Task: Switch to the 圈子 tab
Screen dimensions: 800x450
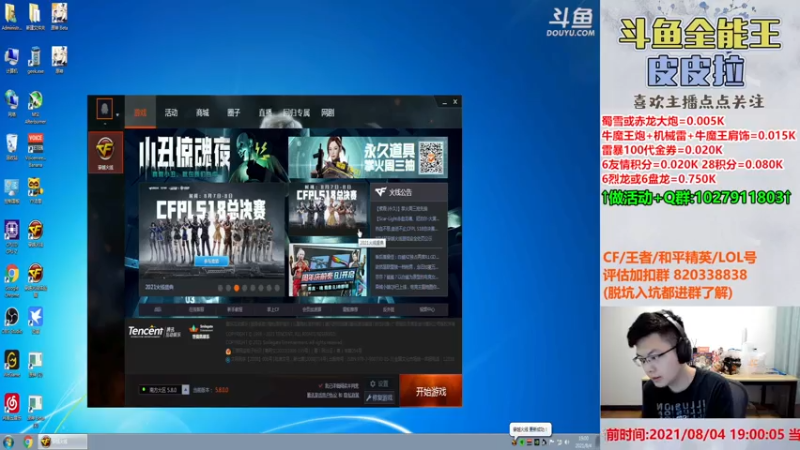Action: 234,113
